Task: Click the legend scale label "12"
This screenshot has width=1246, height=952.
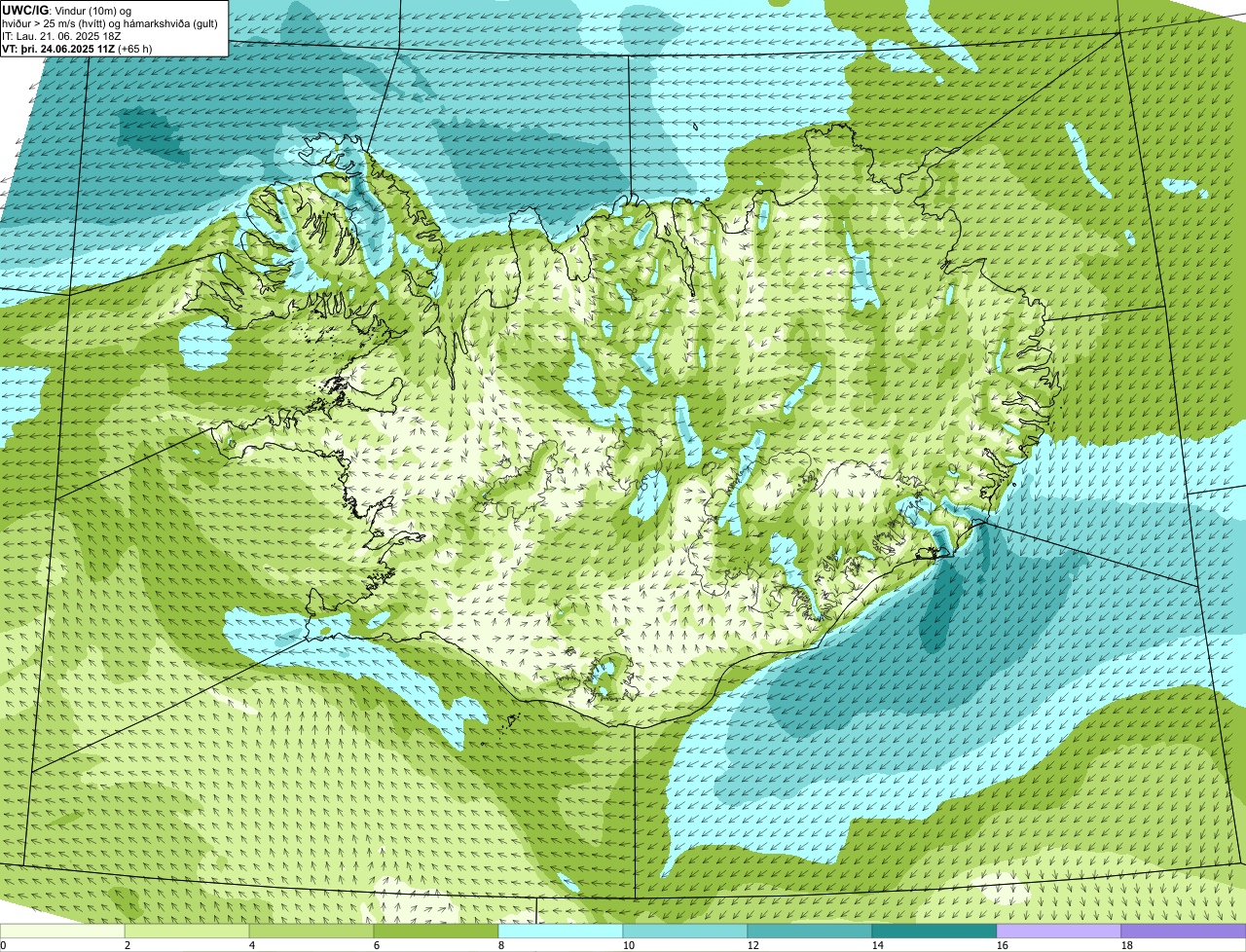Action: click(x=753, y=945)
